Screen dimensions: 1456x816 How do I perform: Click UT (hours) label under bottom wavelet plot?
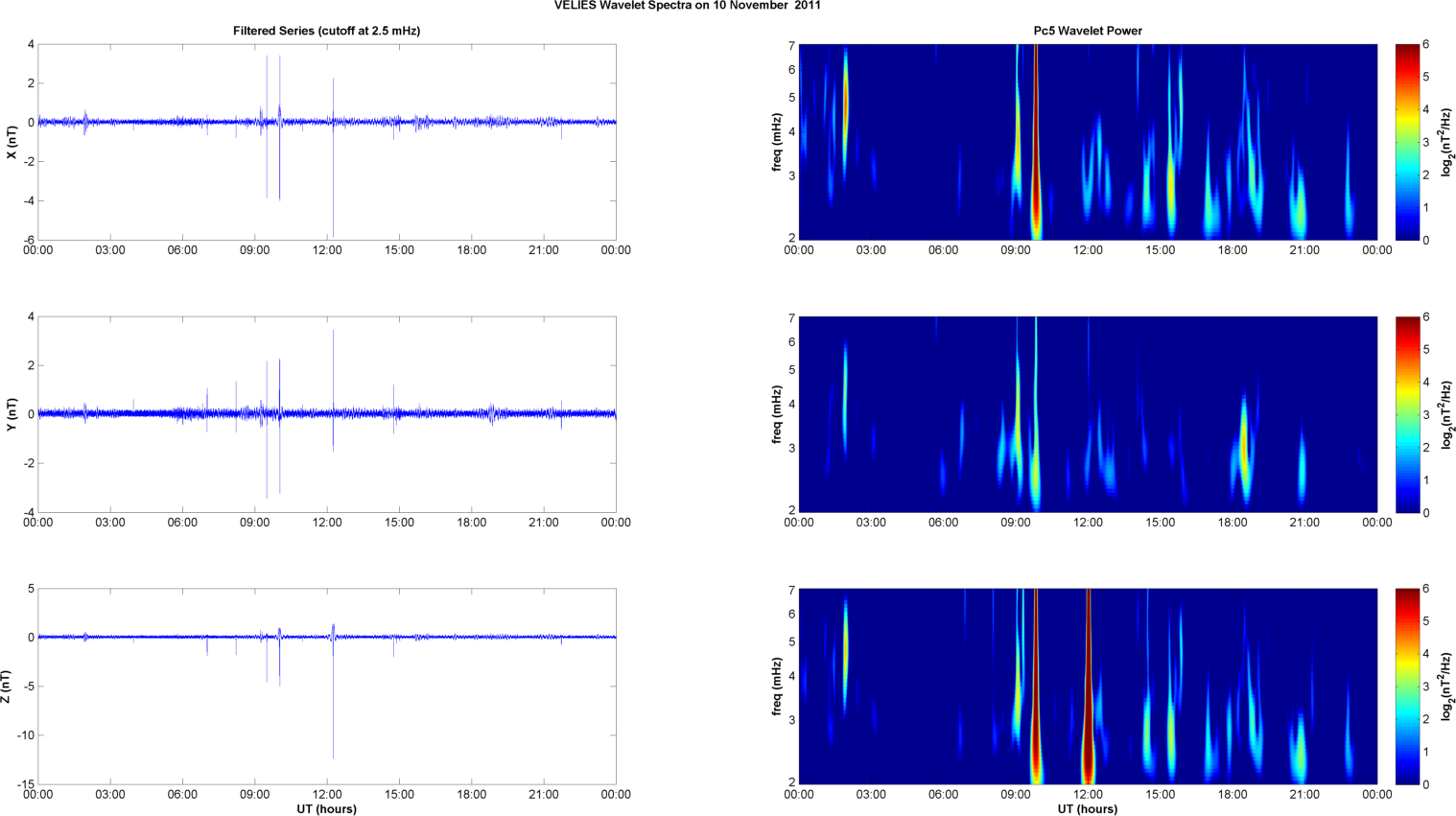pyautogui.click(x=1087, y=808)
